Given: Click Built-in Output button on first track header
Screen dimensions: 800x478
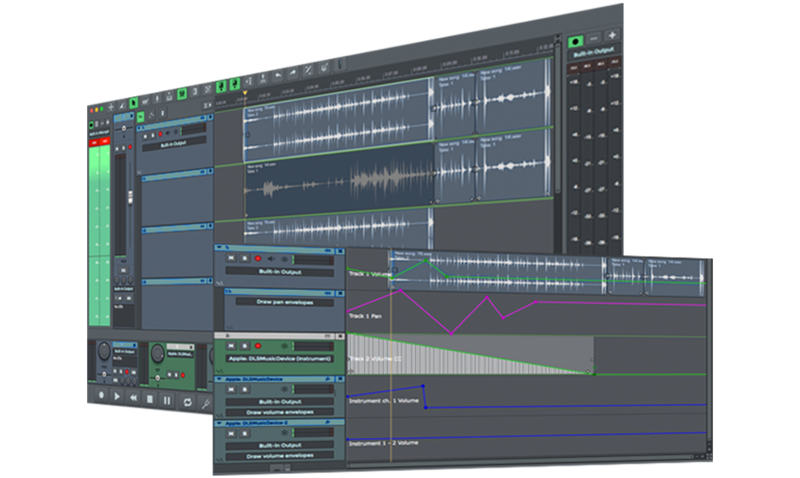Looking at the screenshot, I should coord(172,144).
